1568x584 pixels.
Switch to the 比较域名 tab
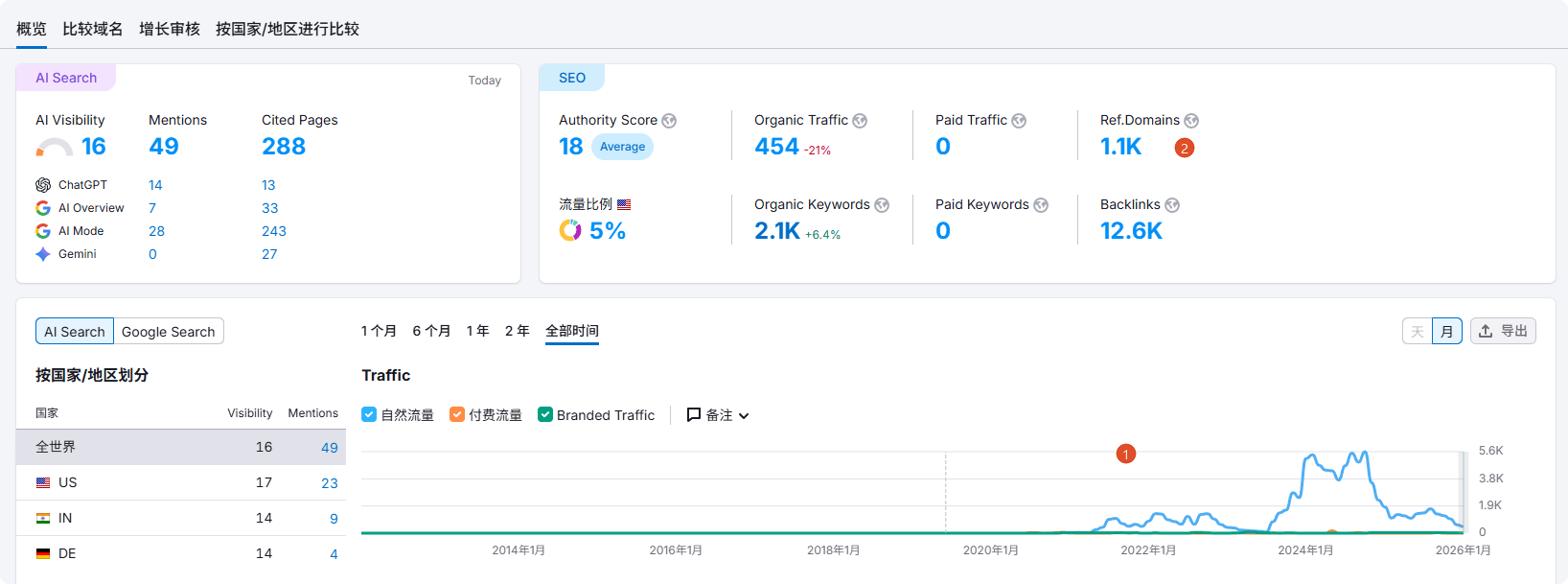[93, 29]
